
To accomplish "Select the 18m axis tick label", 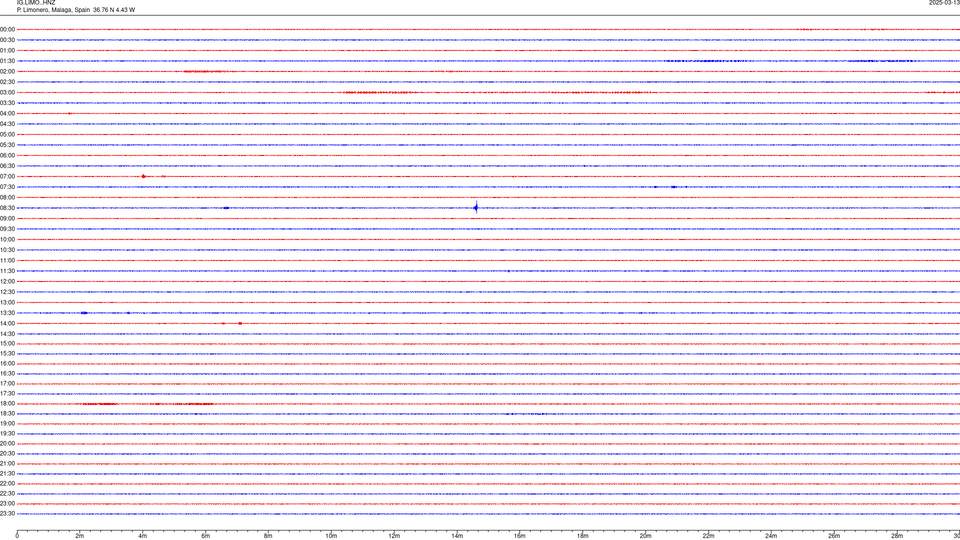I will click(x=583, y=536).
